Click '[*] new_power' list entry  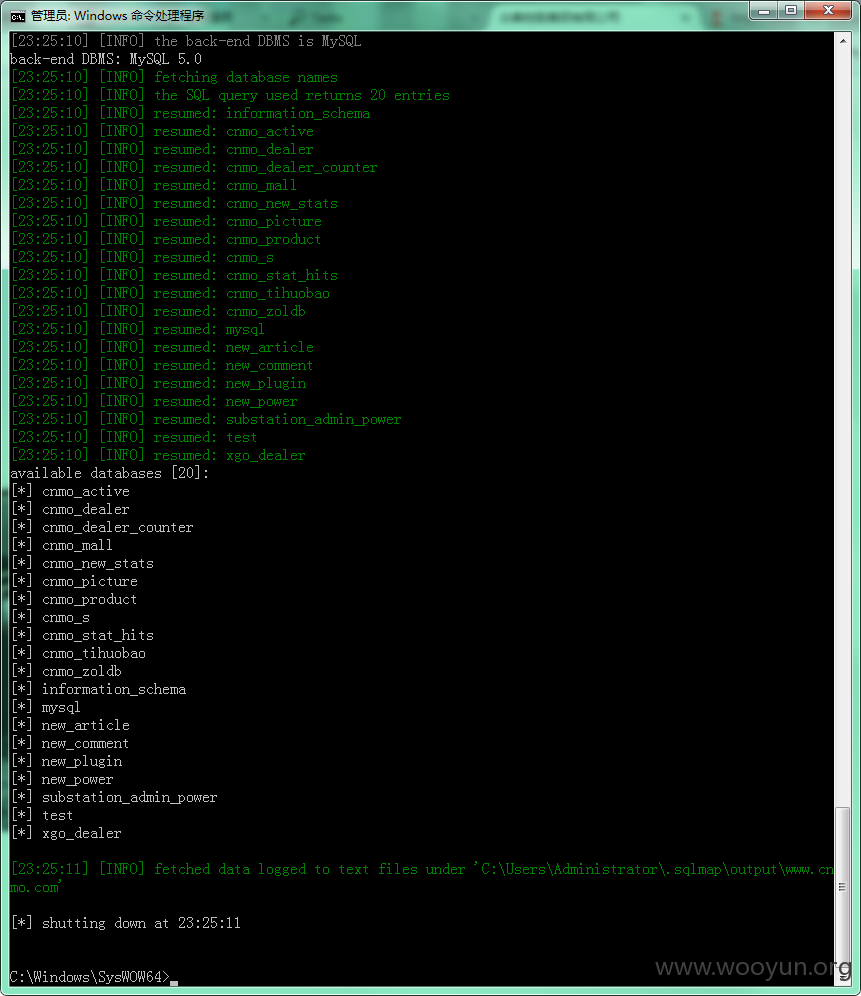point(62,779)
